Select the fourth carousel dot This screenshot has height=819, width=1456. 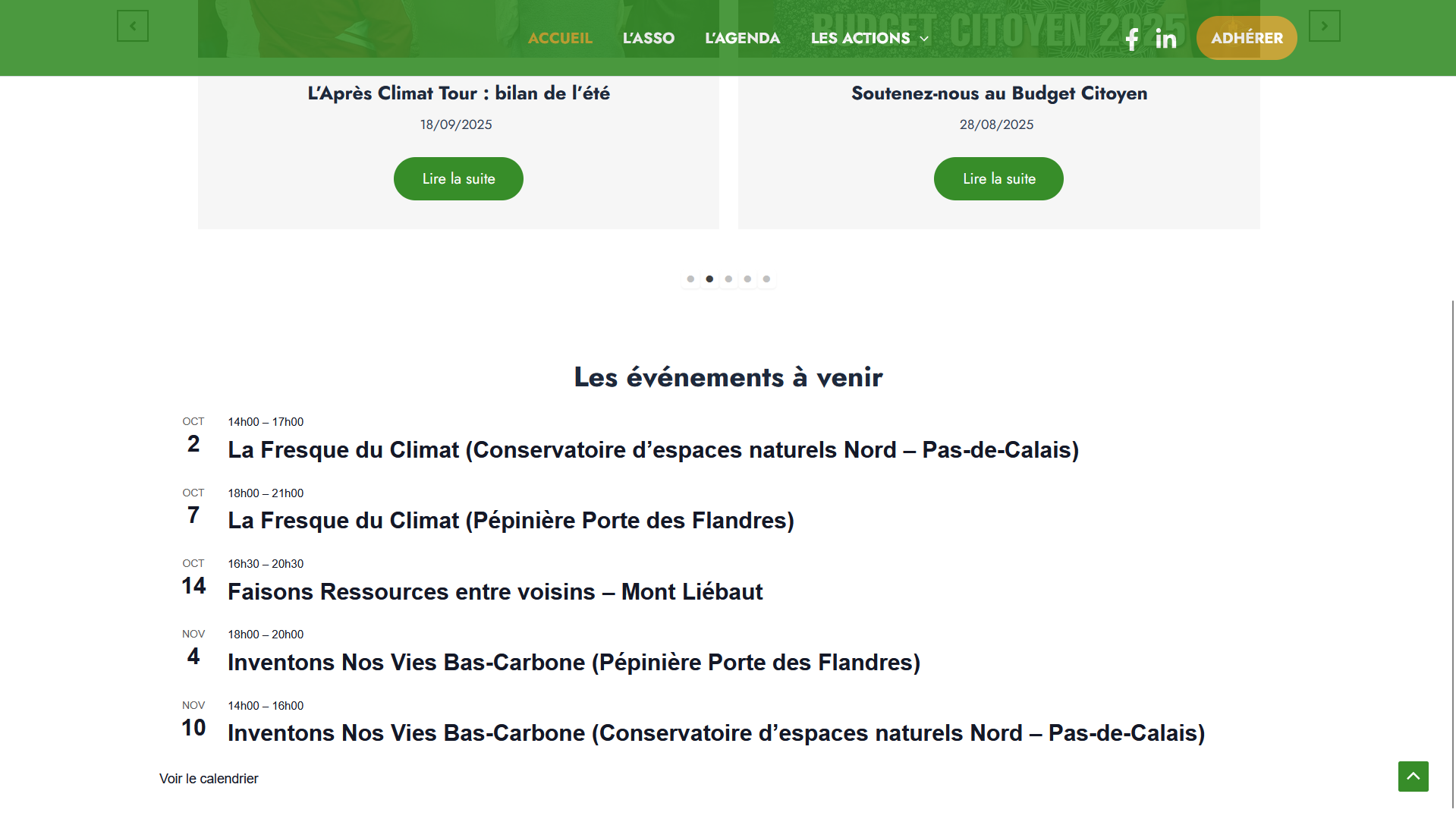click(x=747, y=279)
